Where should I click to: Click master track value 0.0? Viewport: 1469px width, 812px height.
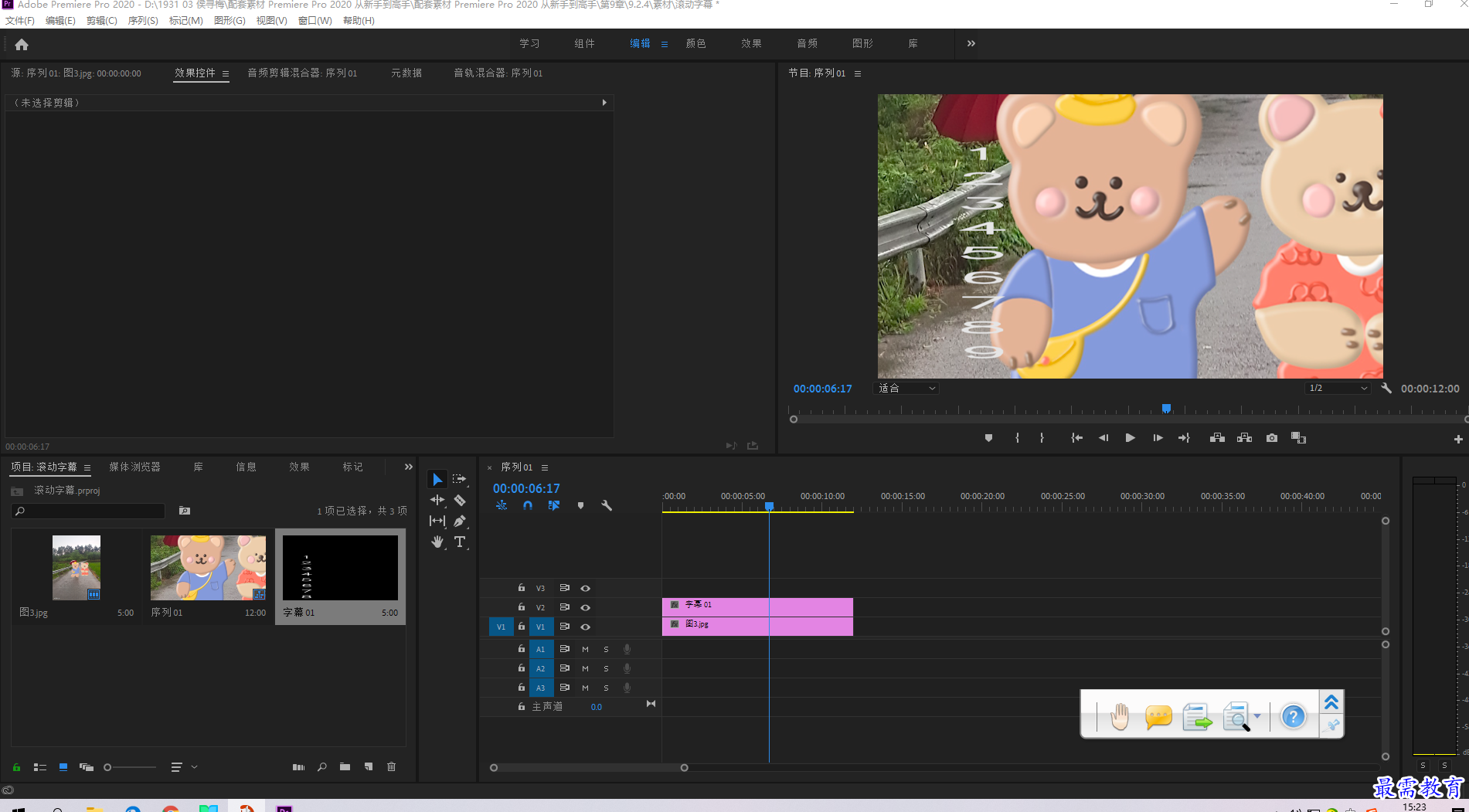[597, 707]
